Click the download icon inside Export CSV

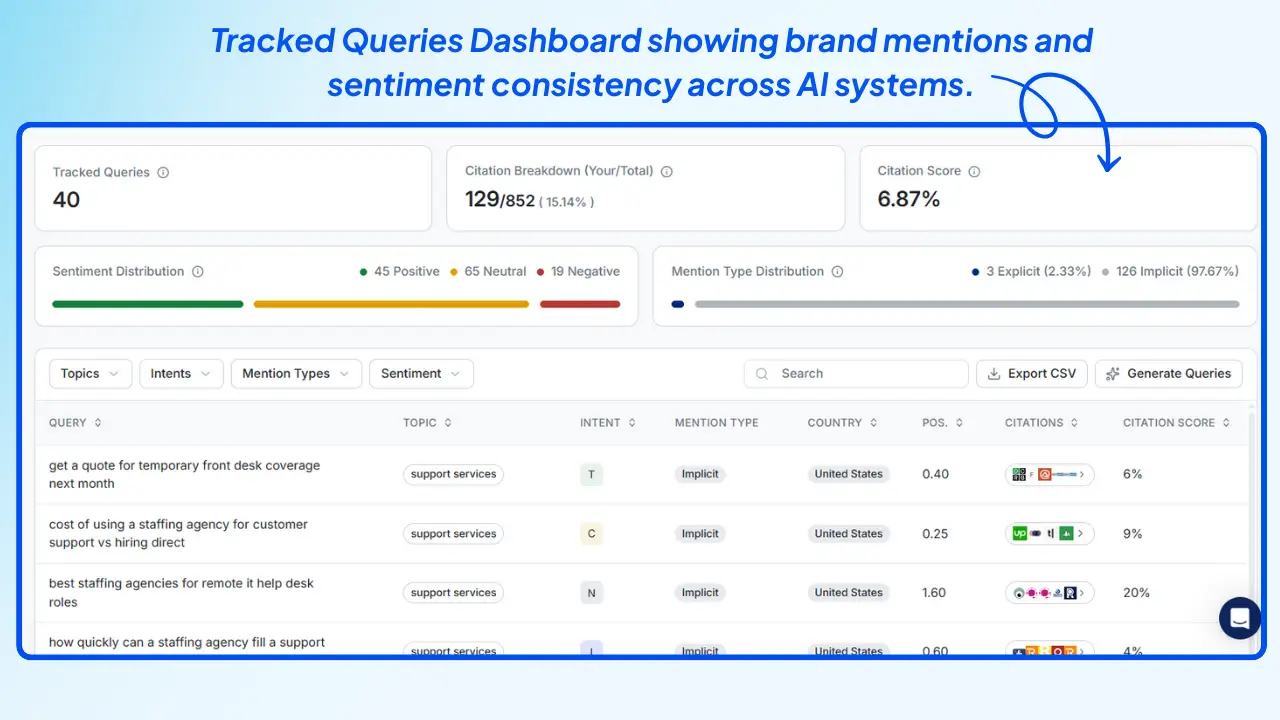point(994,373)
